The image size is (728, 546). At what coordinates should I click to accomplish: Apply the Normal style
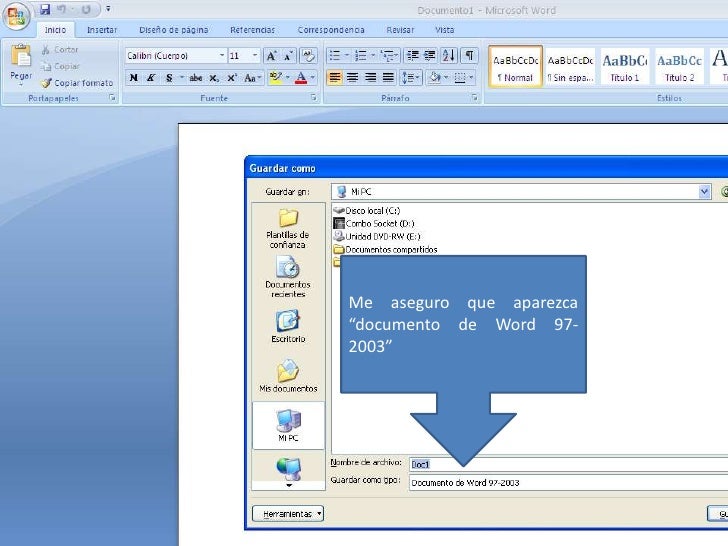click(x=515, y=66)
